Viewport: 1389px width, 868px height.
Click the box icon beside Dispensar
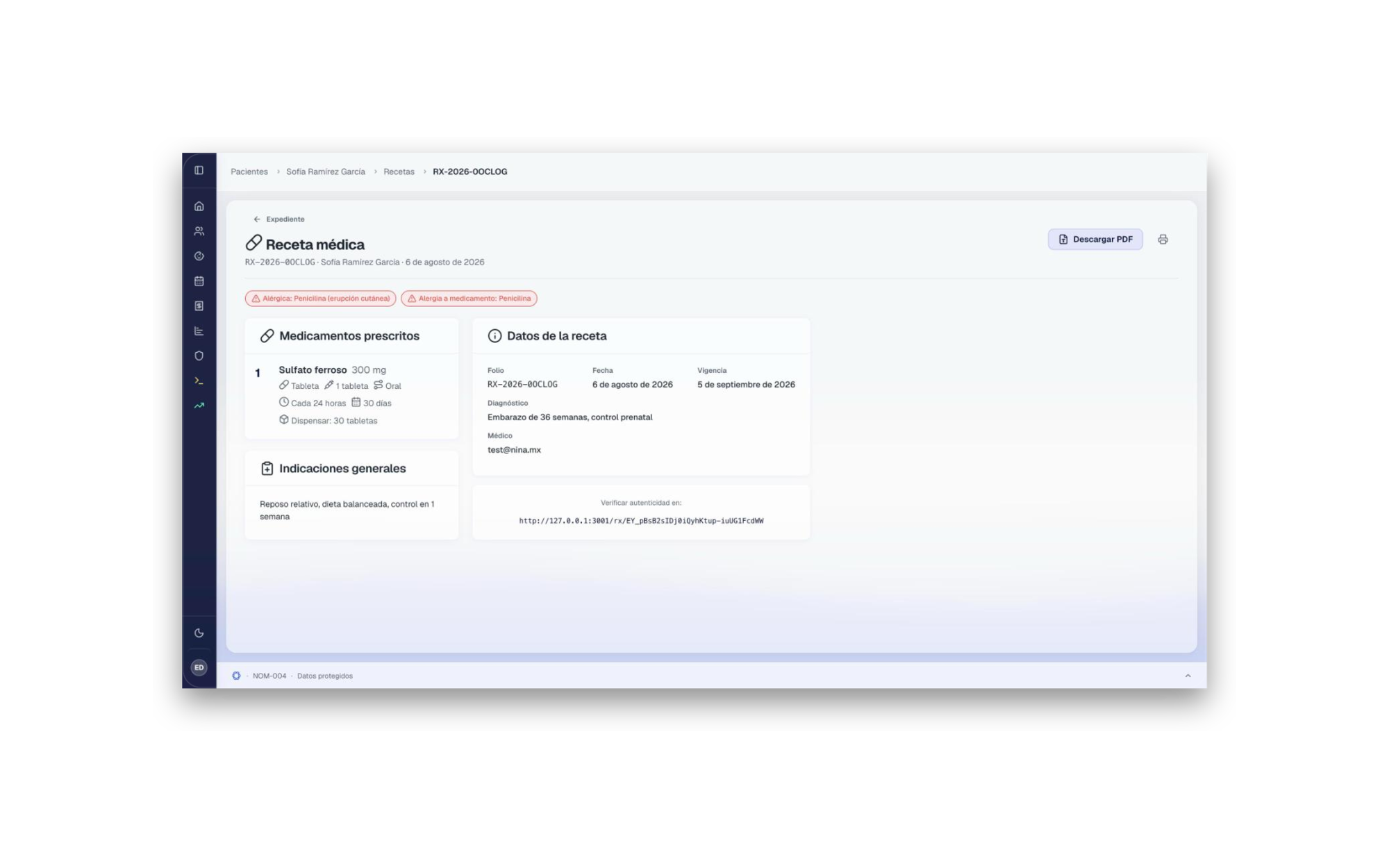point(283,420)
